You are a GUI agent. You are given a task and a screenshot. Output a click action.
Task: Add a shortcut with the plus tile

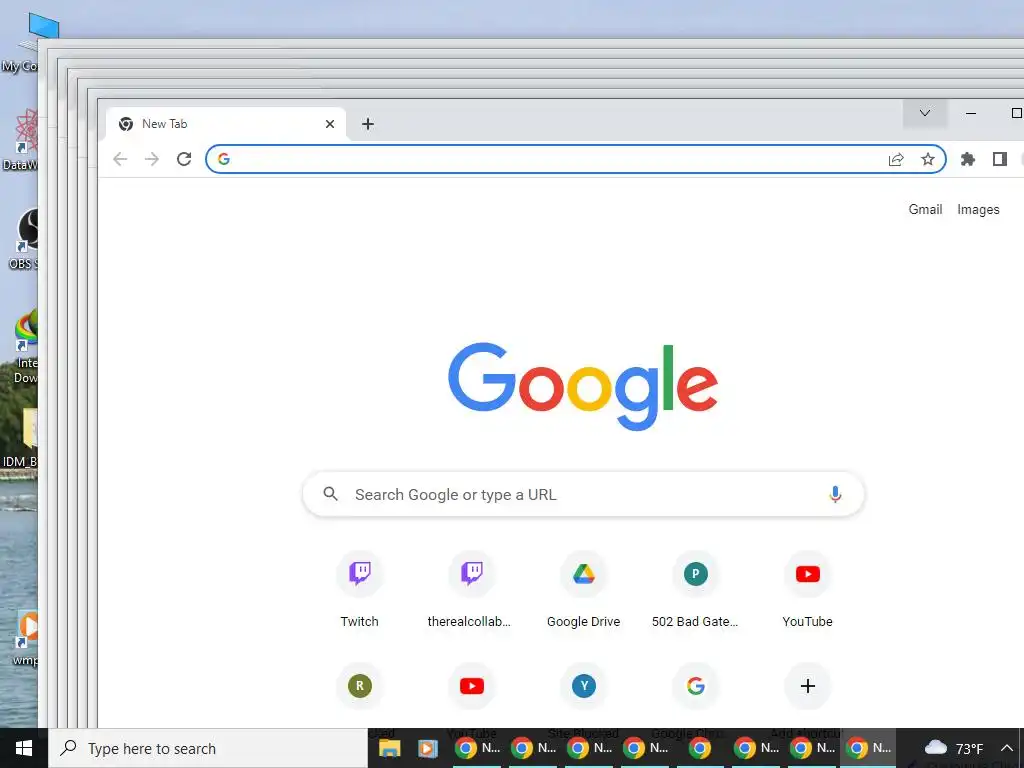[808, 686]
